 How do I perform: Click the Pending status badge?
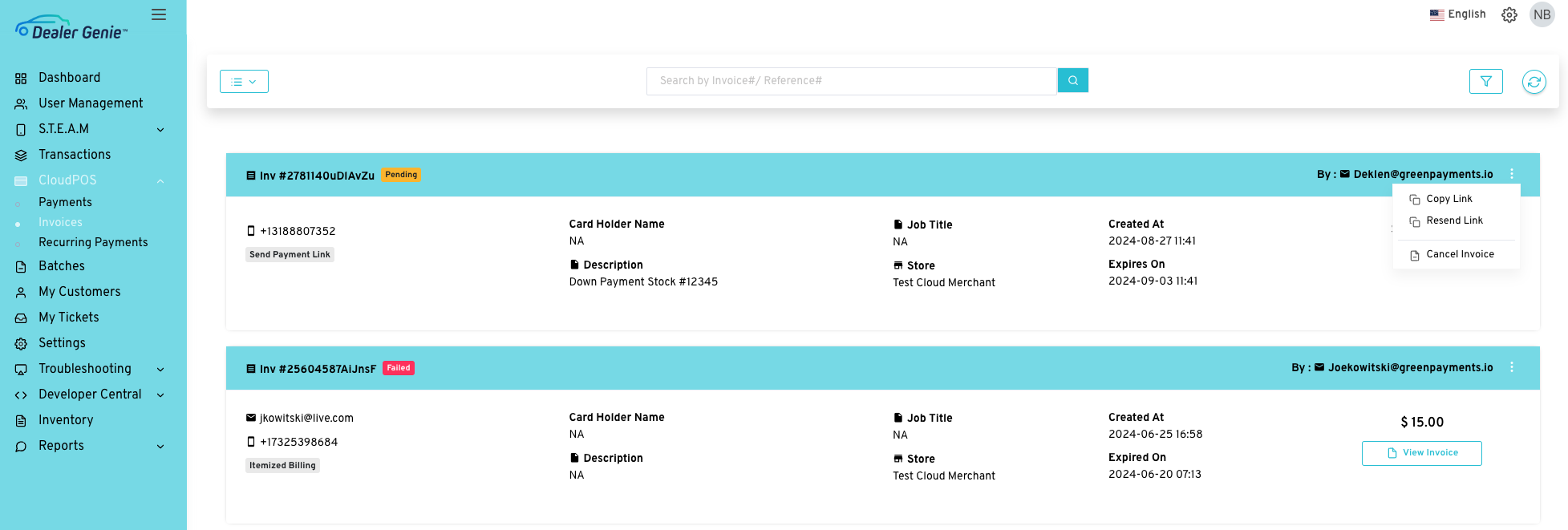click(x=401, y=175)
